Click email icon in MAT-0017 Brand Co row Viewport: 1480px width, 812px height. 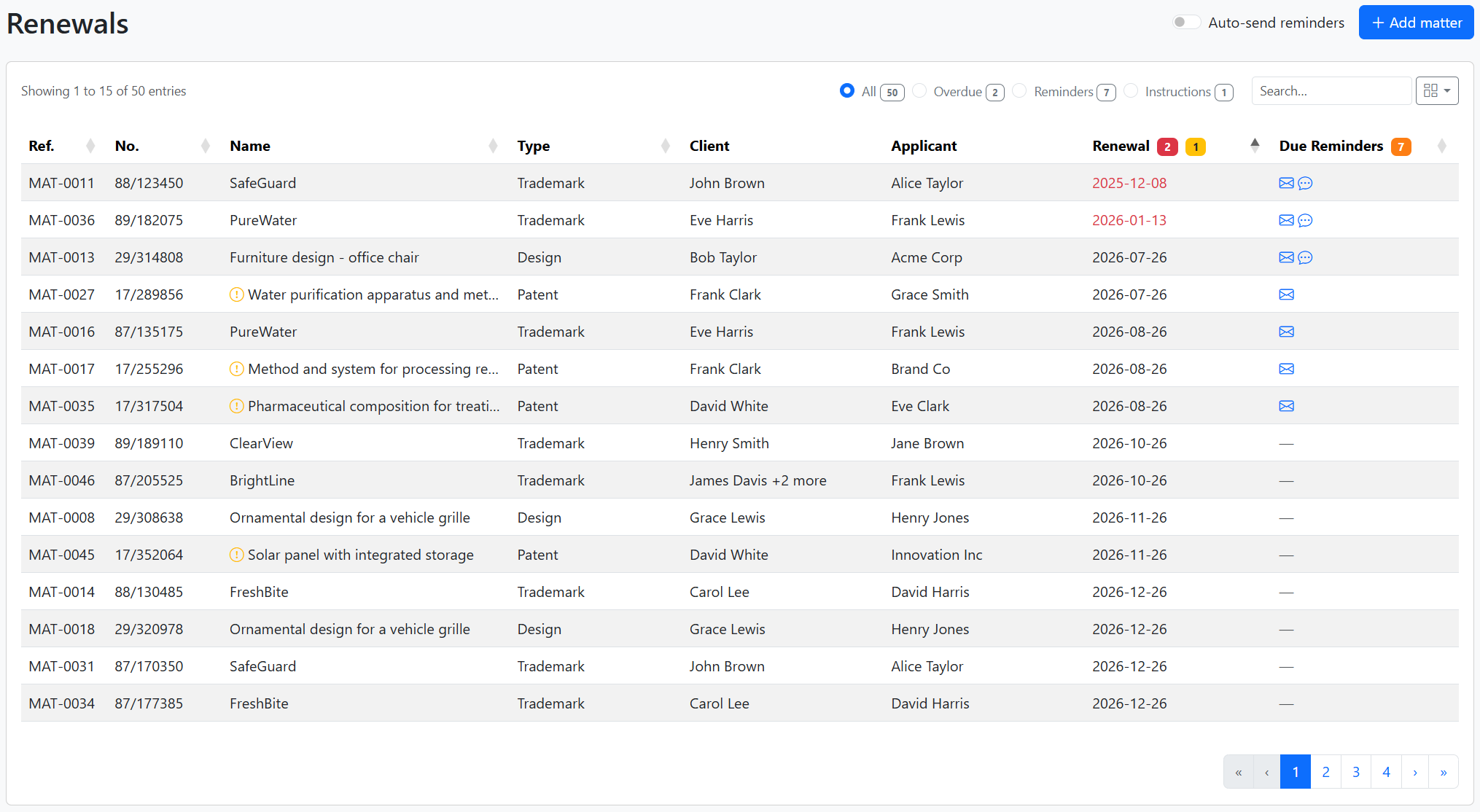1286,369
